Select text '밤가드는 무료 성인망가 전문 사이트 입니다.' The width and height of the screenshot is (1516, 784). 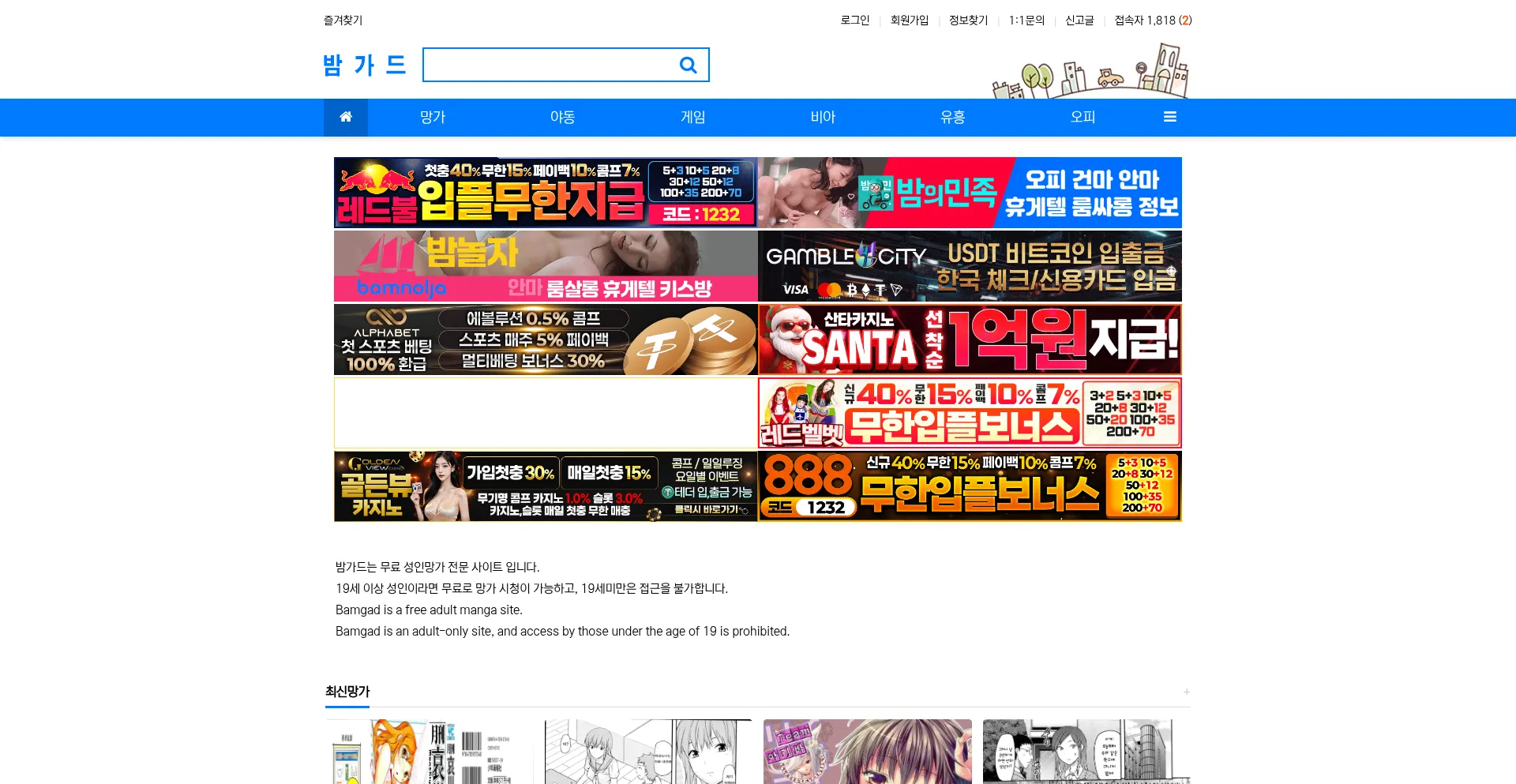point(437,567)
